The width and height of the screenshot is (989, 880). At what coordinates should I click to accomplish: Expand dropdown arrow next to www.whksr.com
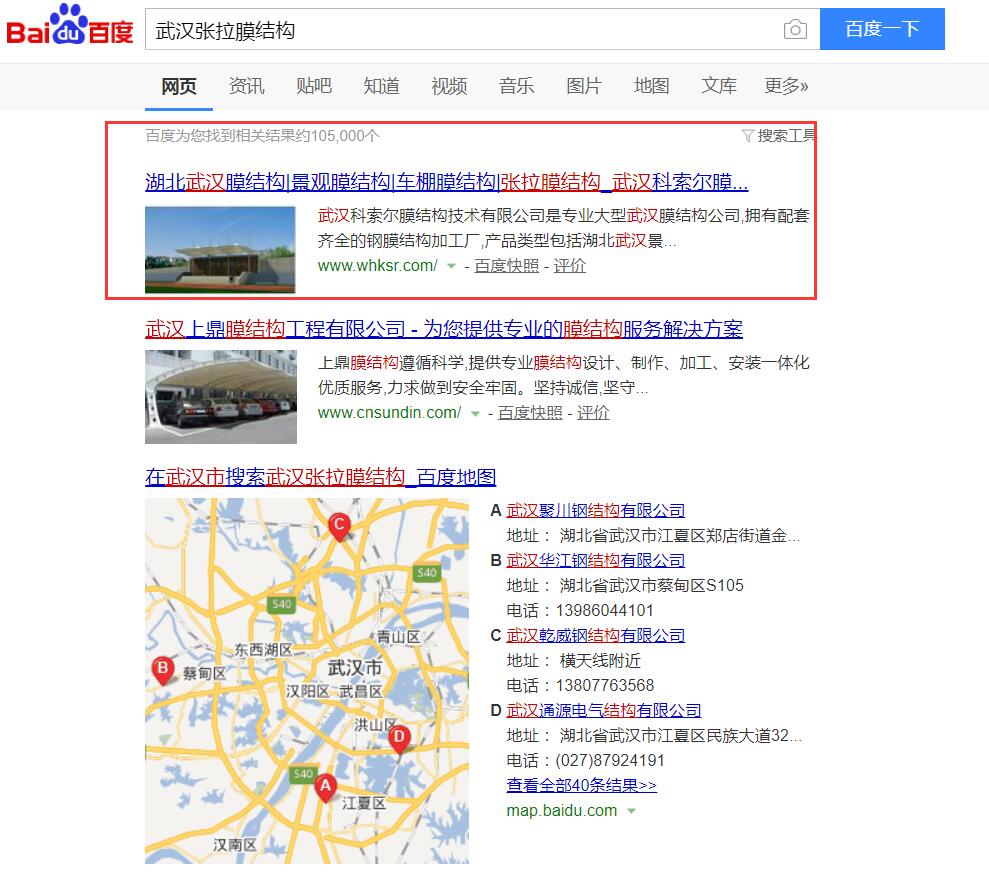[x=452, y=266]
